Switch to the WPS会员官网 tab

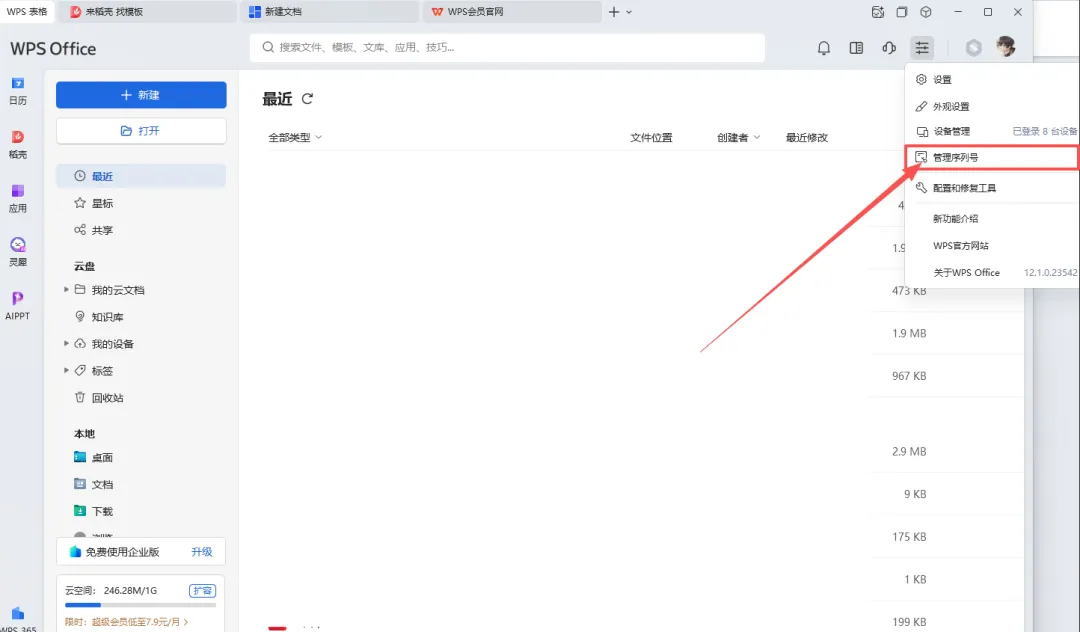point(512,12)
